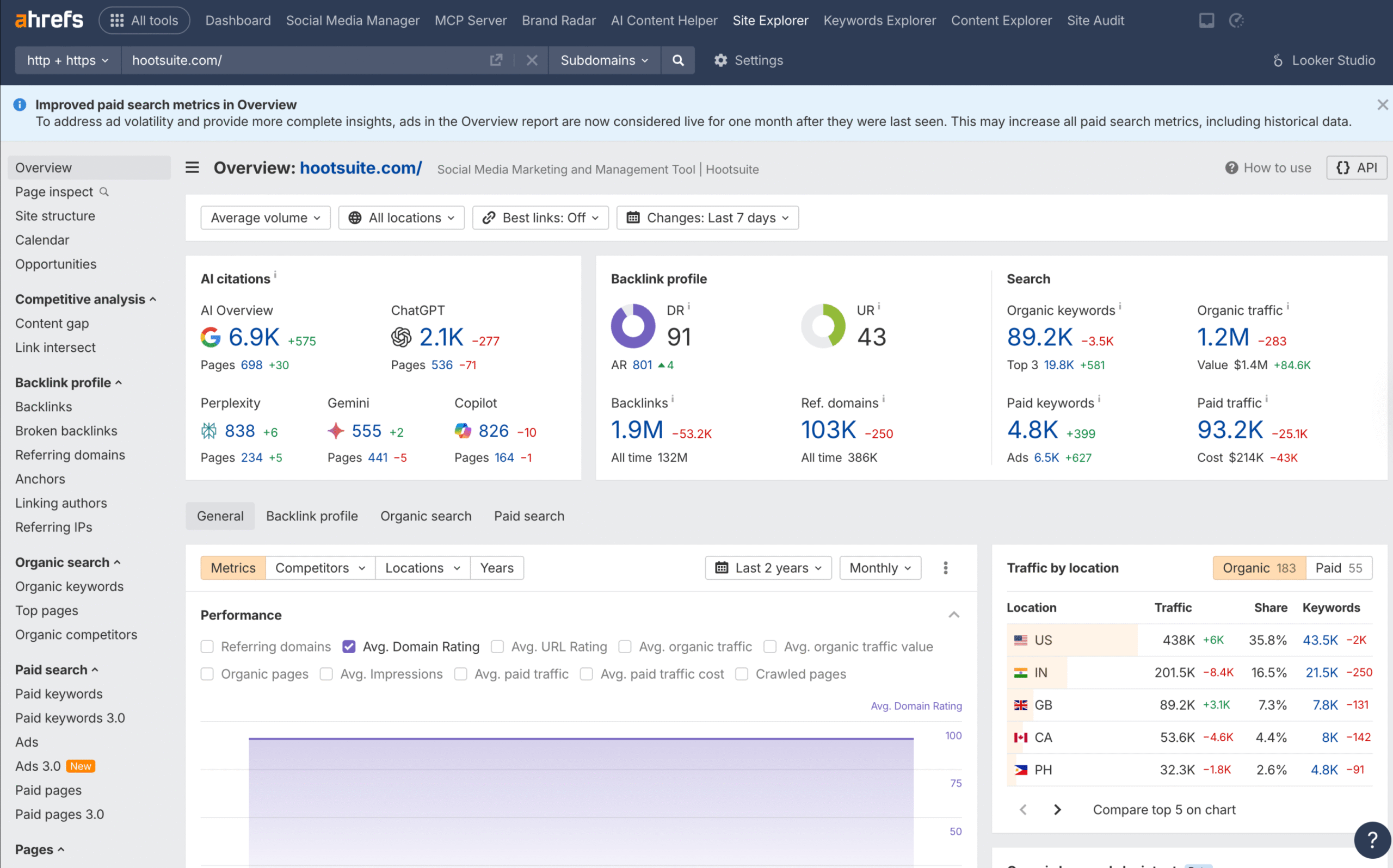Viewport: 1393px width, 868px height.
Task: Open the Subdomains mode dropdown
Action: (604, 60)
